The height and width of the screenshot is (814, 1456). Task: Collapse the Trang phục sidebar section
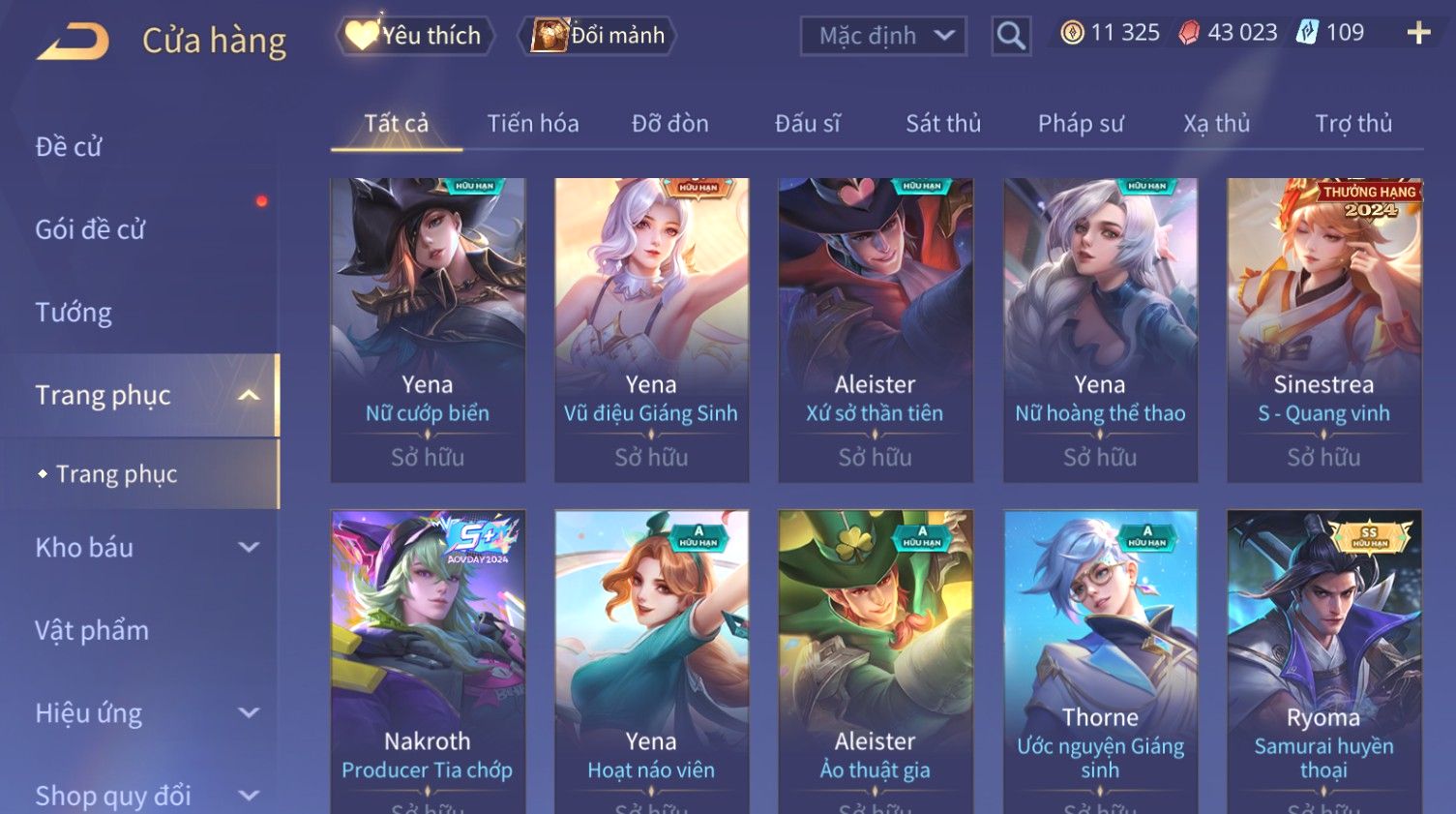pyautogui.click(x=249, y=395)
